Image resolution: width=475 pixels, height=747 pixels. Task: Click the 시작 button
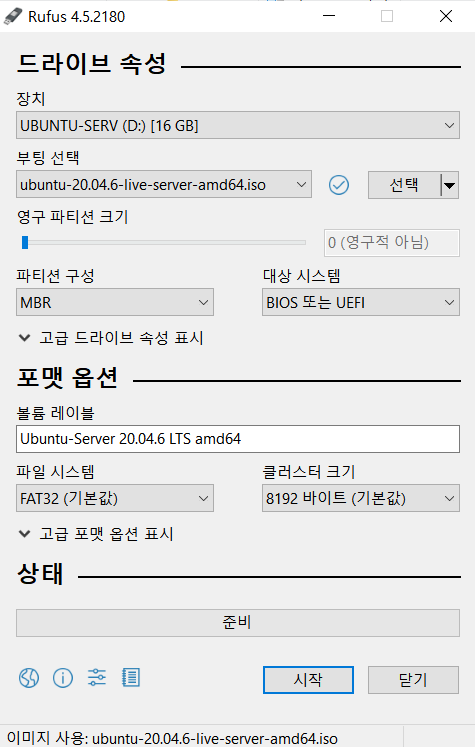point(308,680)
